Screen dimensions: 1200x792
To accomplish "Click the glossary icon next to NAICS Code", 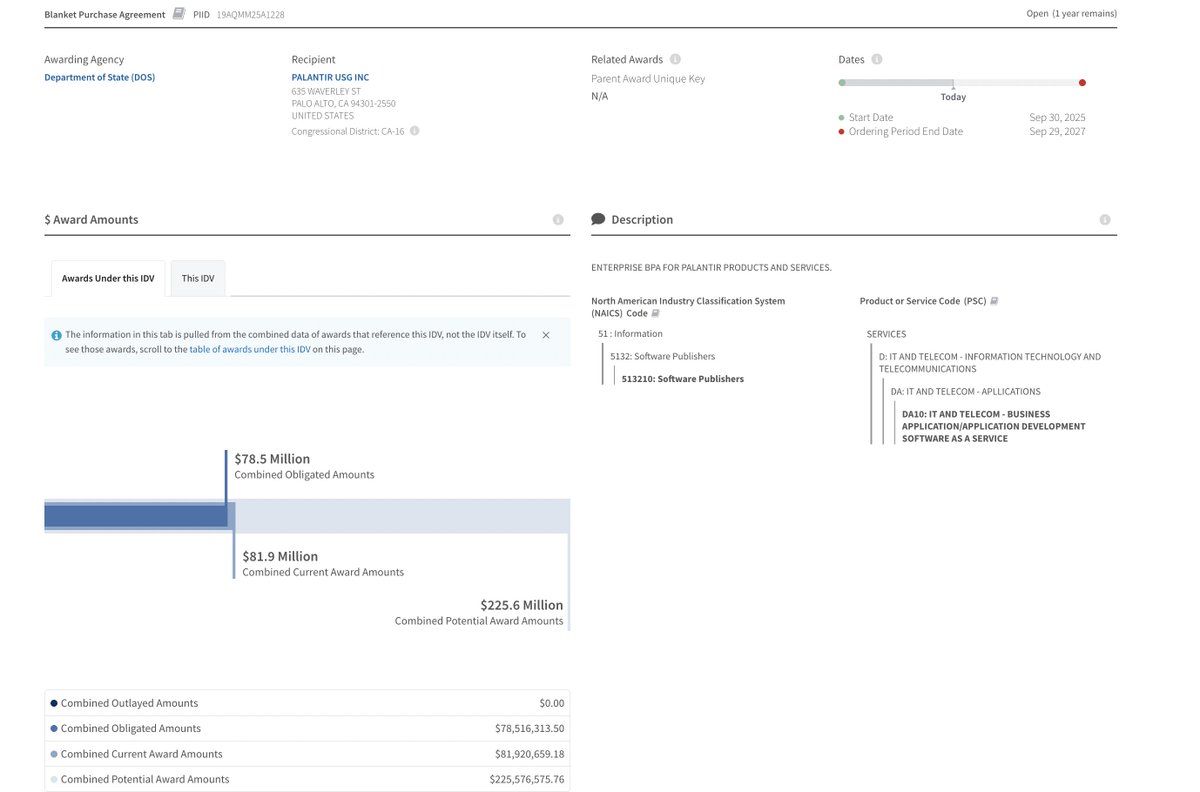I will 656,313.
